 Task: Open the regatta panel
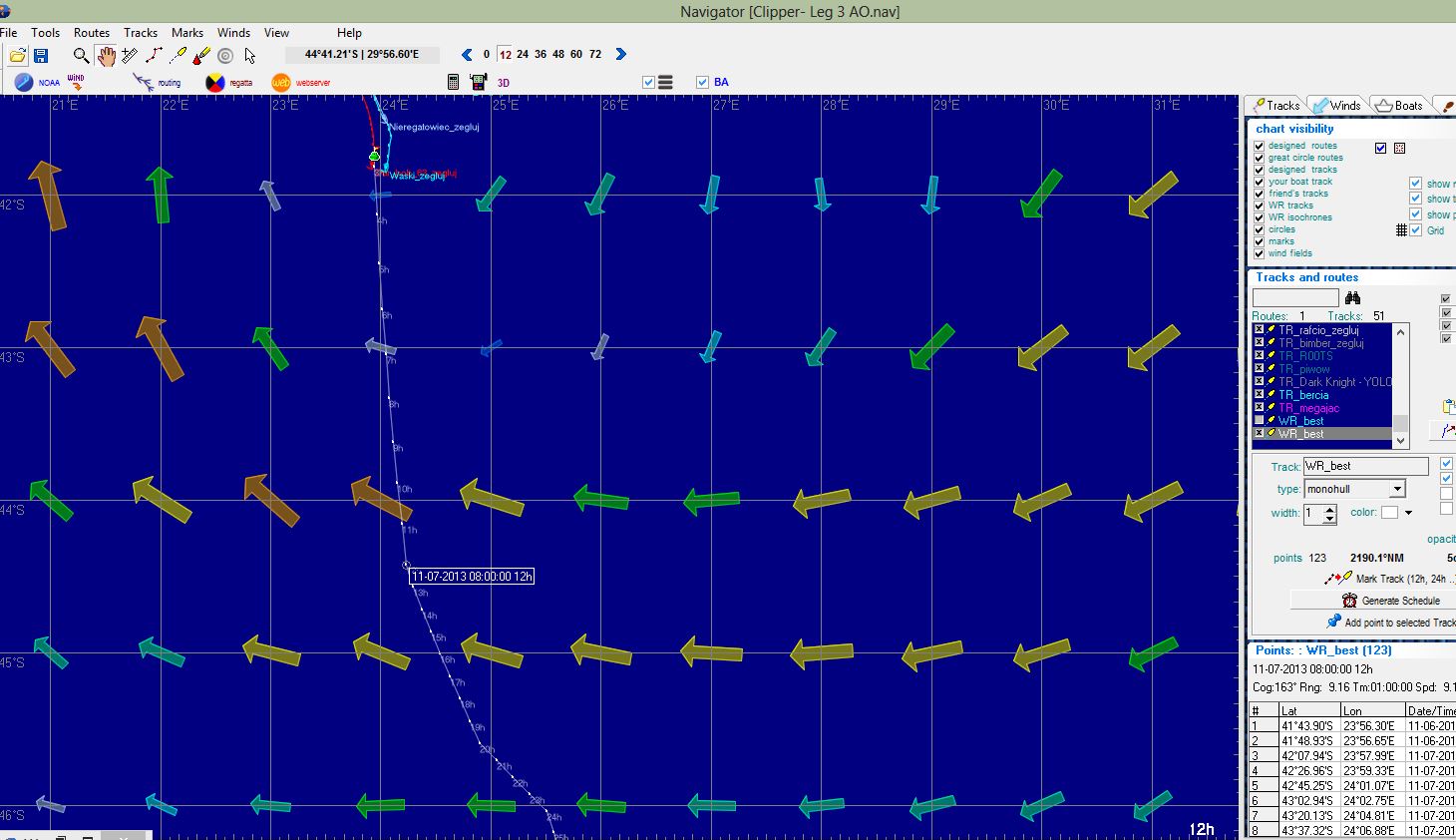[228, 83]
